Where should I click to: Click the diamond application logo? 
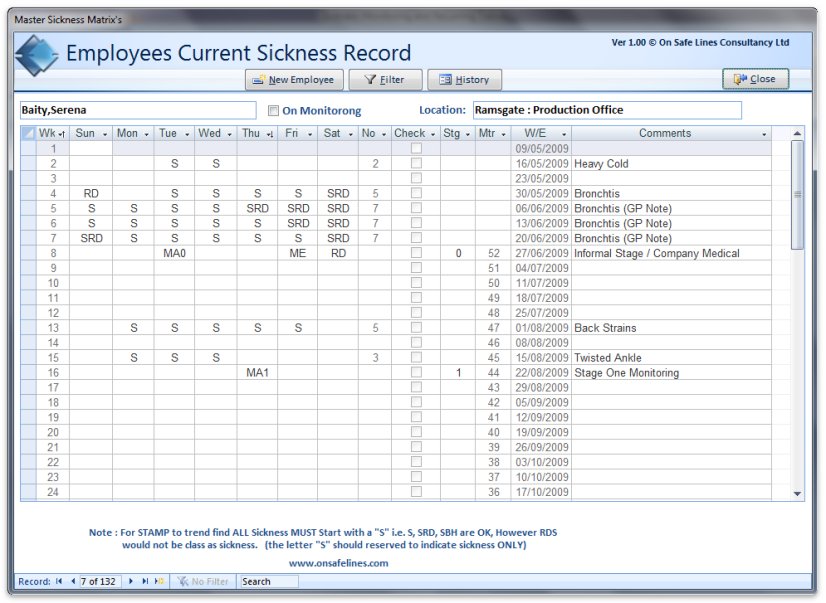tap(36, 55)
